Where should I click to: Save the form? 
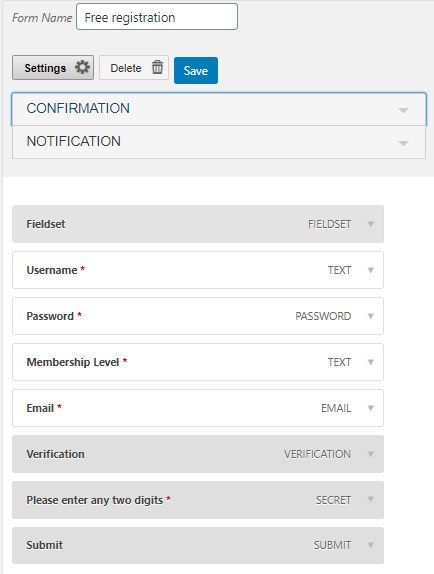click(x=196, y=70)
